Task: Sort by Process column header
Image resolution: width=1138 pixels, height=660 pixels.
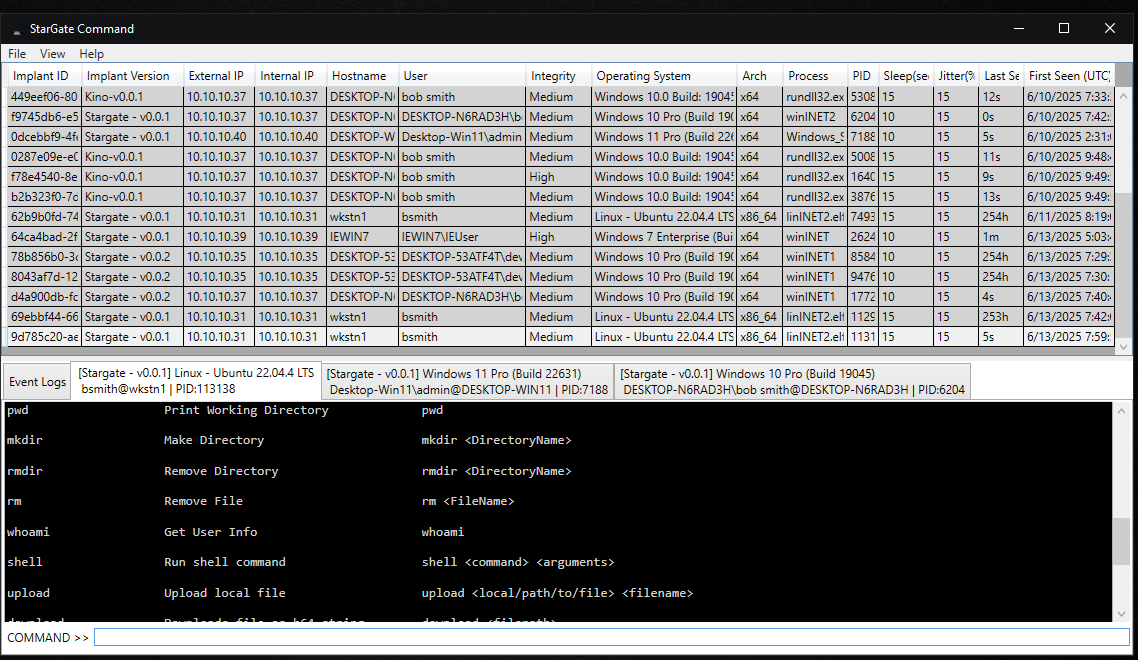Action: pos(815,76)
